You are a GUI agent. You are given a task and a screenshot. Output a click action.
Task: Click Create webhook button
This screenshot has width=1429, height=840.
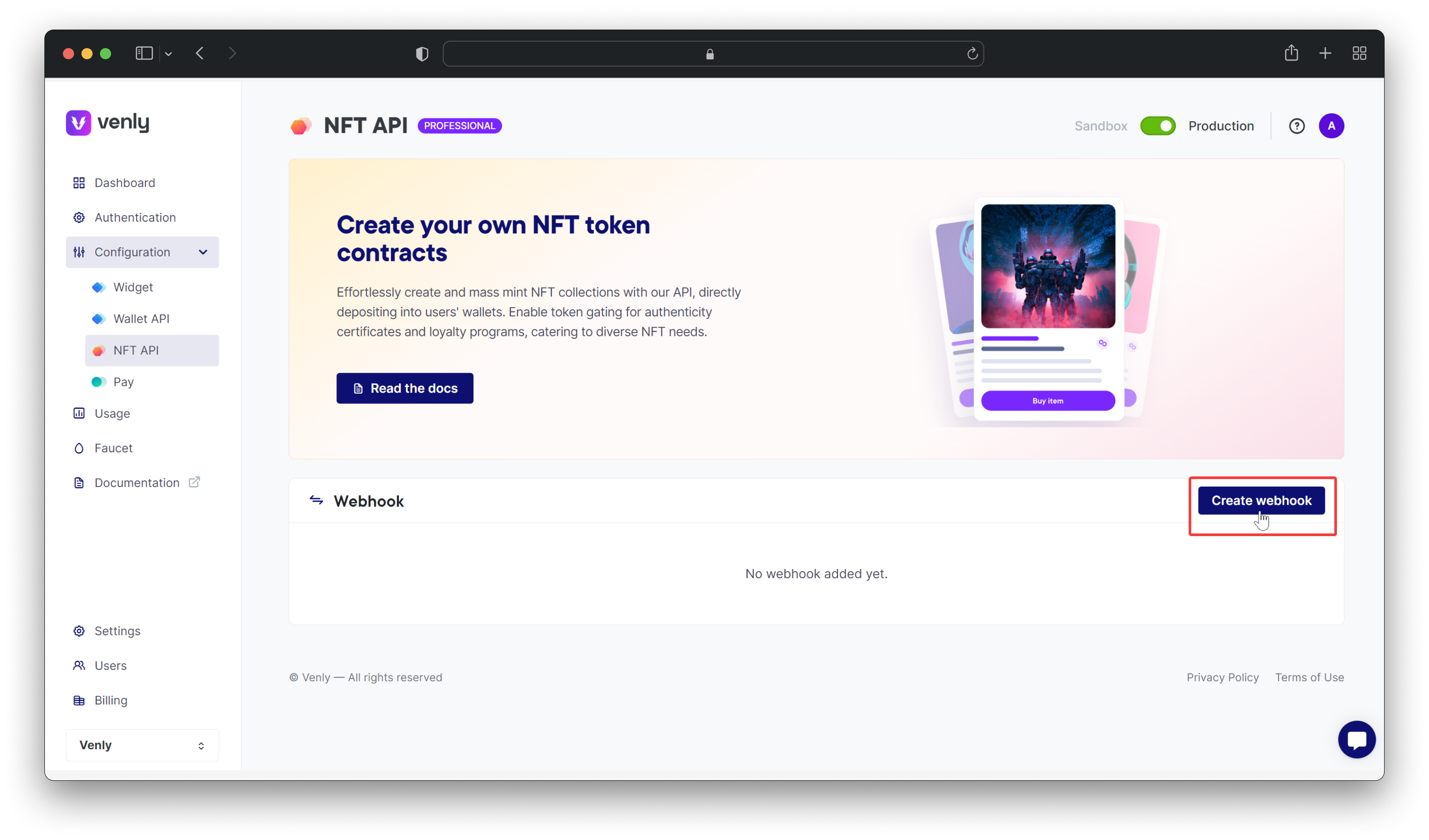(x=1261, y=500)
